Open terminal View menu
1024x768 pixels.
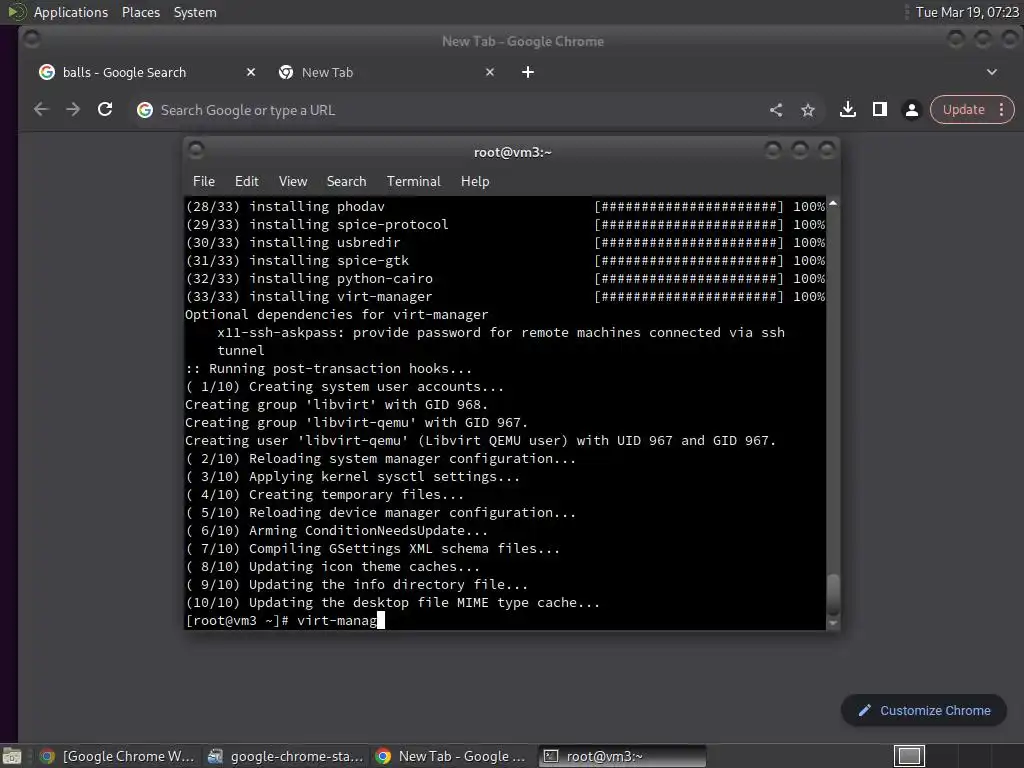[293, 182]
